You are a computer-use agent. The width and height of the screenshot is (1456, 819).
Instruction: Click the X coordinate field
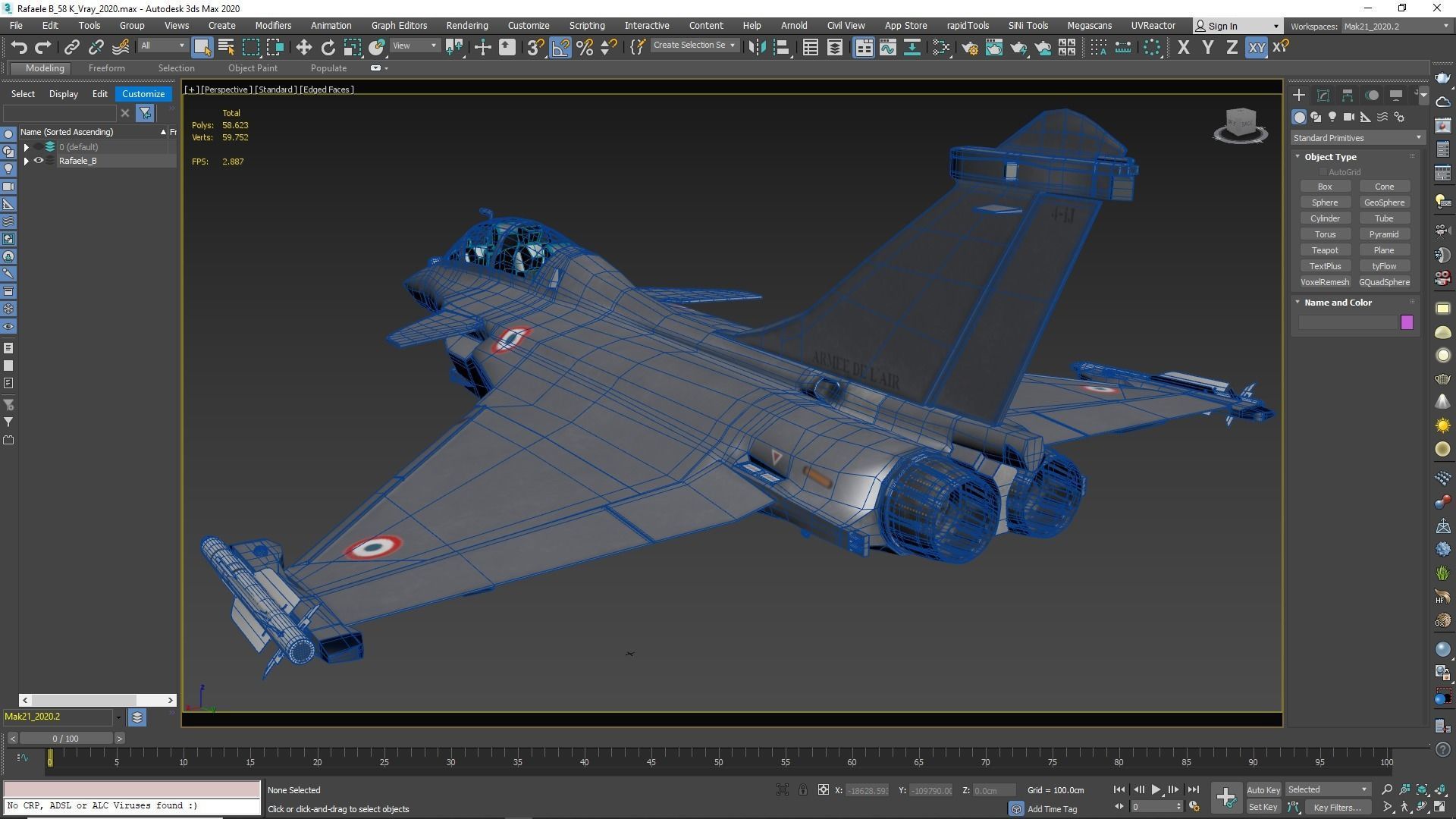(x=867, y=790)
